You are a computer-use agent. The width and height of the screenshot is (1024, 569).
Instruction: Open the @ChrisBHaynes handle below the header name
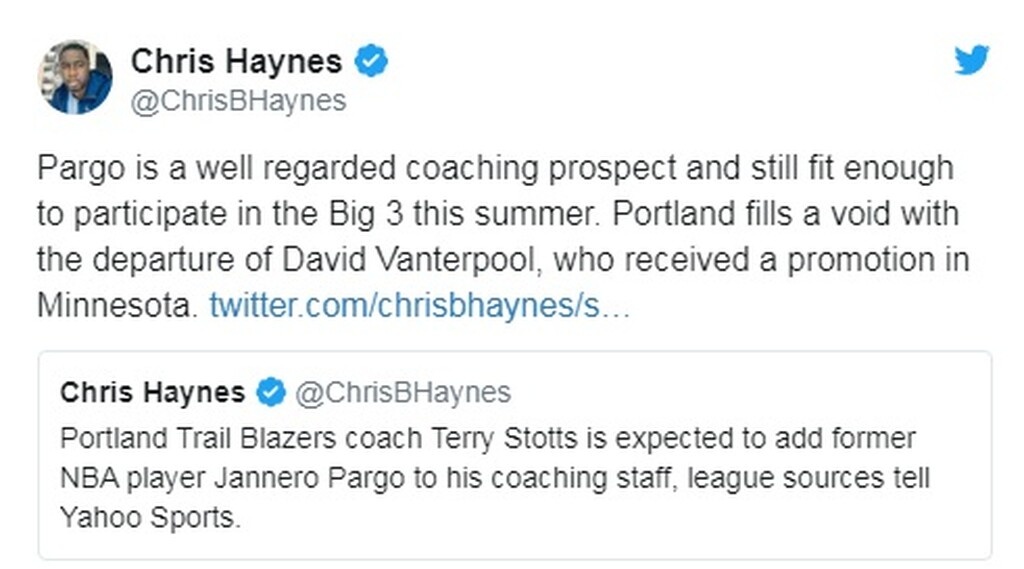[238, 101]
